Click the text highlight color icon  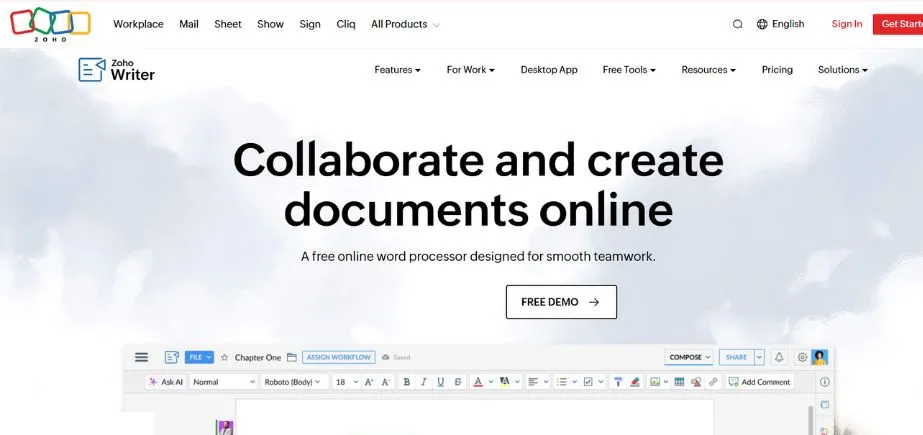504,382
